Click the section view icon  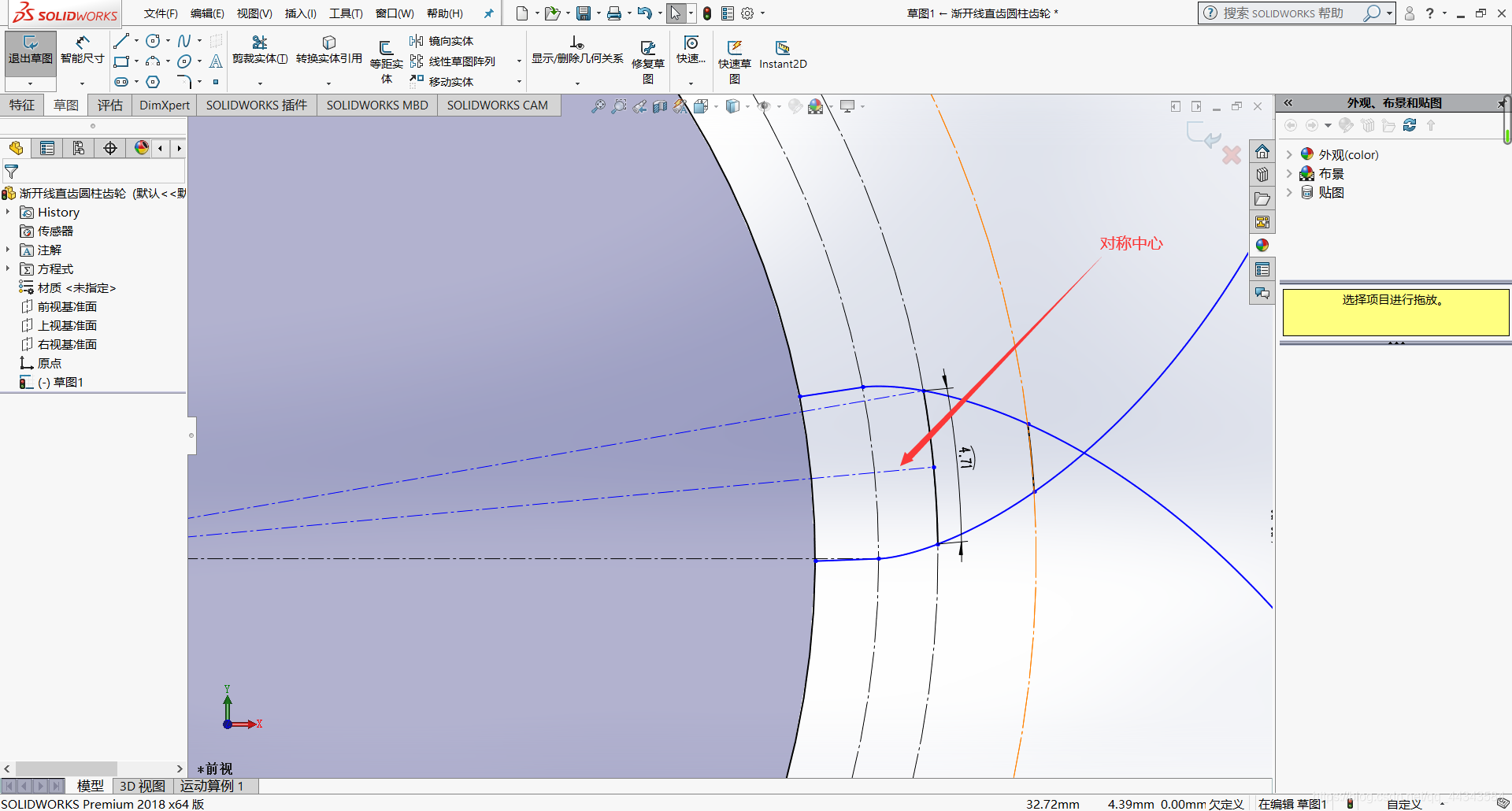660,106
